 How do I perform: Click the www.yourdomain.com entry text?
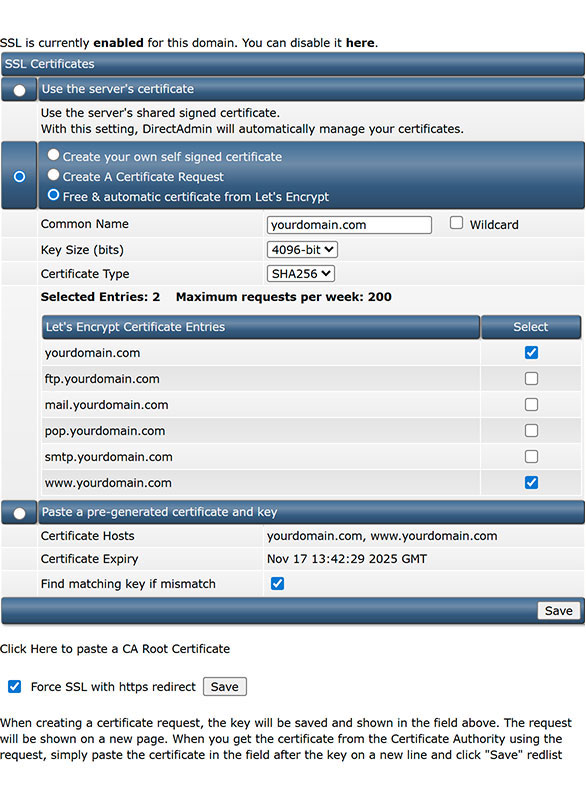(108, 483)
